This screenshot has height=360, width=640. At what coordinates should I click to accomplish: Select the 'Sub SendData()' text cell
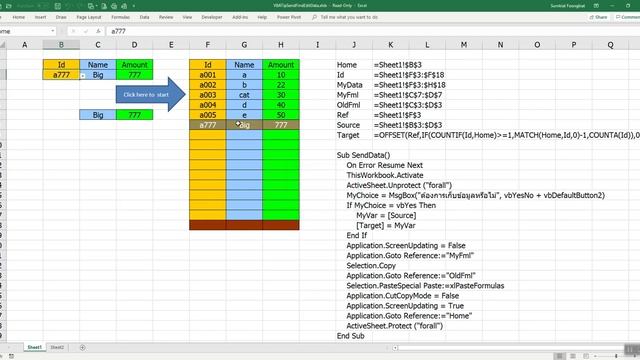click(x=363, y=155)
